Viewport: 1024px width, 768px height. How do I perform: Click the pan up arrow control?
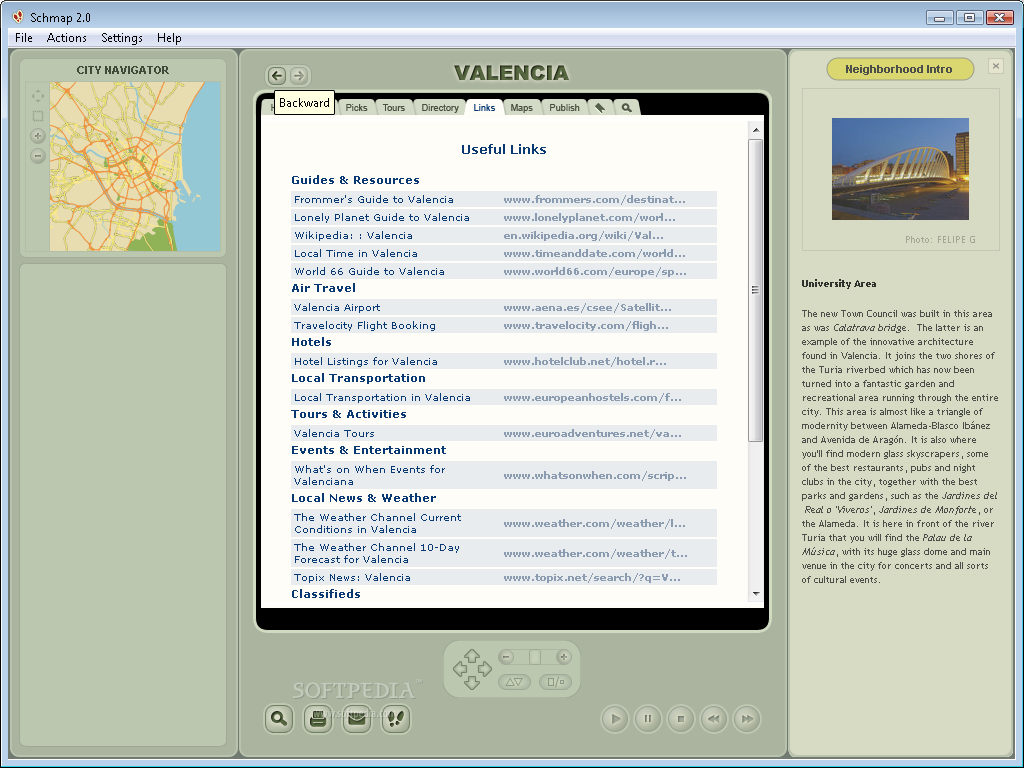pos(472,655)
